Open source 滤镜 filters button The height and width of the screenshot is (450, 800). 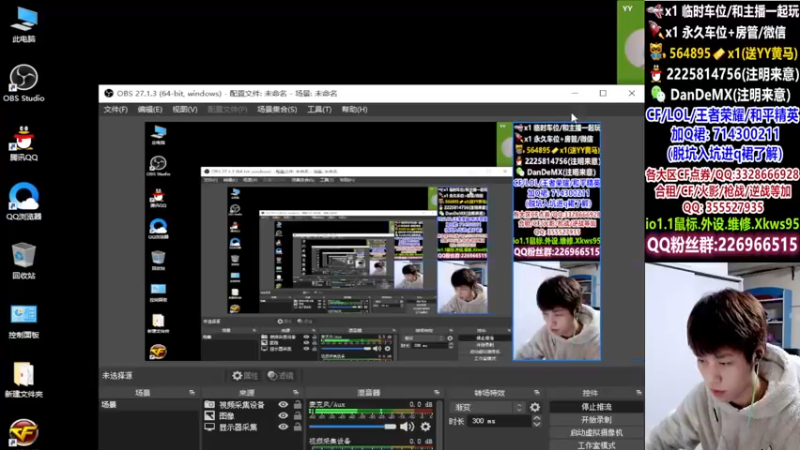pos(281,376)
